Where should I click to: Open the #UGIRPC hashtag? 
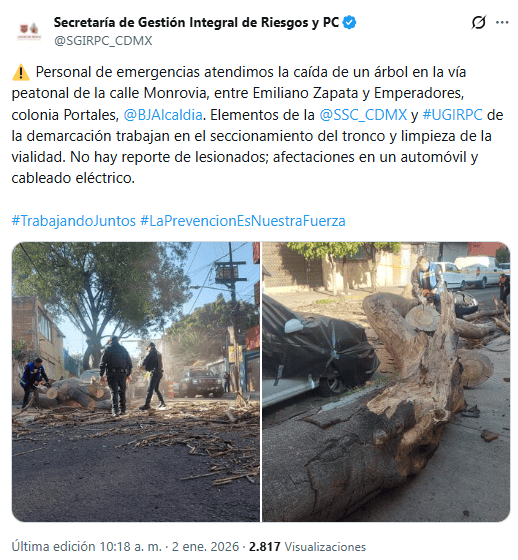452,115
